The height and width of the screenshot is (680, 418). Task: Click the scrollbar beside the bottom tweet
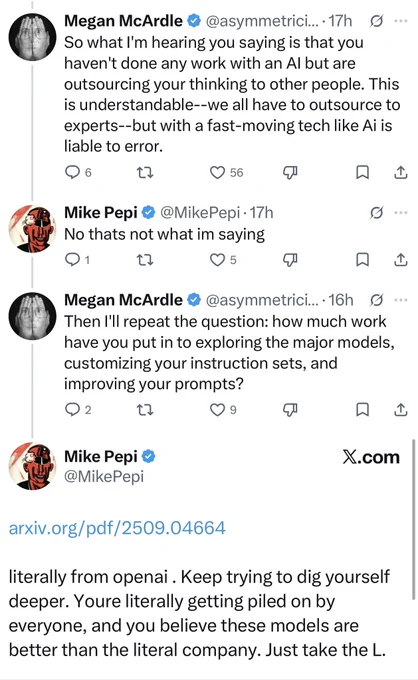coord(413,520)
